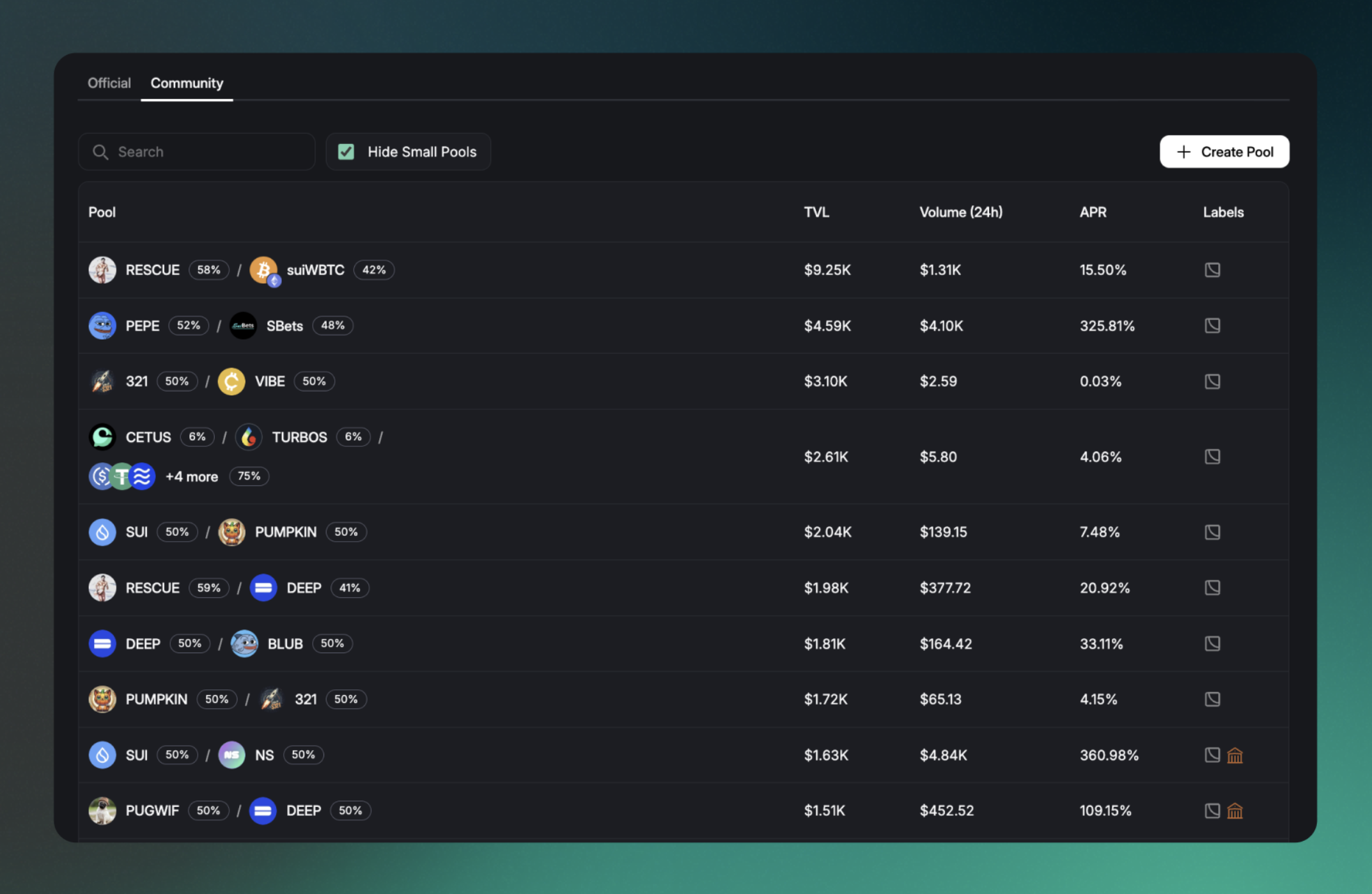Switch to the Official tab
The width and height of the screenshot is (1372, 894).
tap(109, 83)
